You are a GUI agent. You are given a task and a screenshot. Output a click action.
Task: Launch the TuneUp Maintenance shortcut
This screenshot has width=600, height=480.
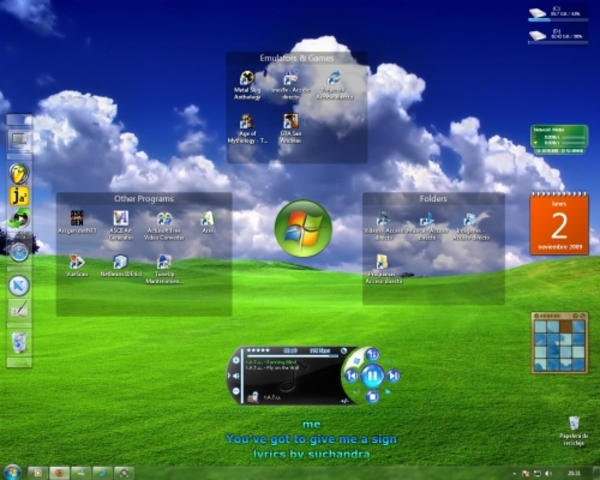click(164, 269)
